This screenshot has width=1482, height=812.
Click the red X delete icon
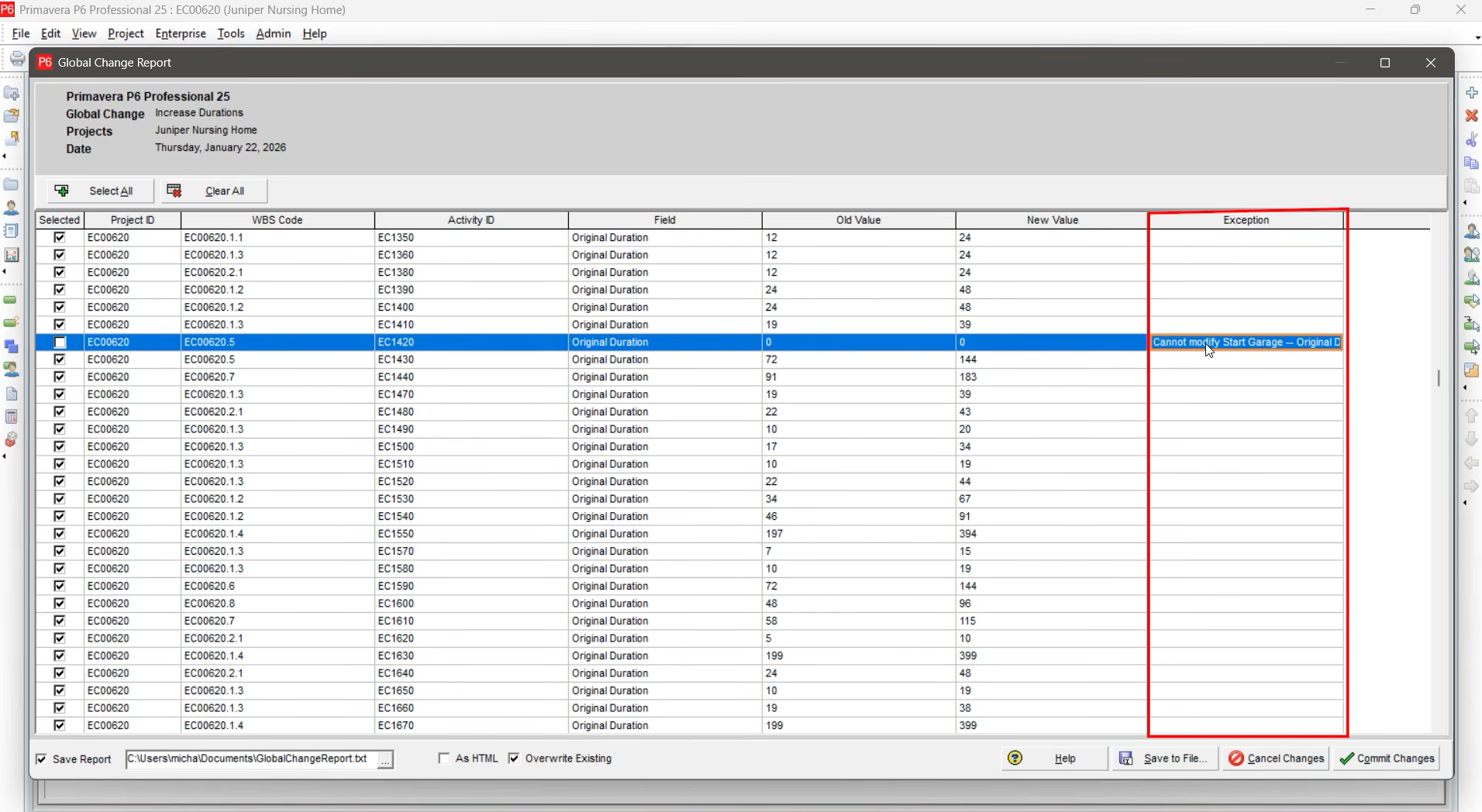pos(1471,115)
